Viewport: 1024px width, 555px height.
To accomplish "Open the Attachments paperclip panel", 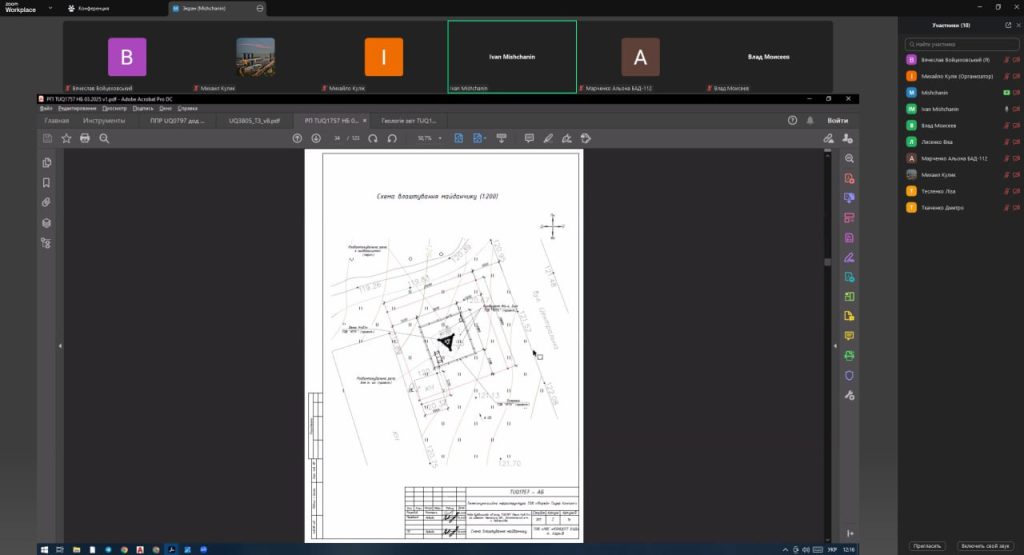I will point(46,202).
